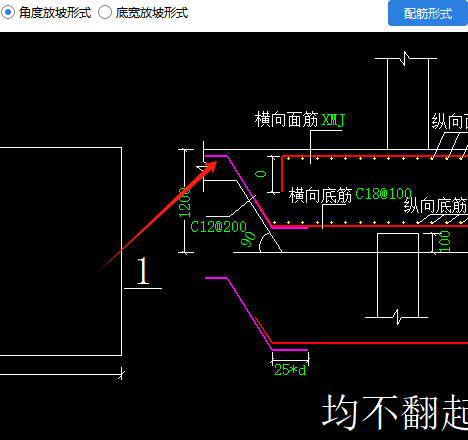Click the green XMJ value beside 横向面筋

pyautogui.click(x=333, y=120)
